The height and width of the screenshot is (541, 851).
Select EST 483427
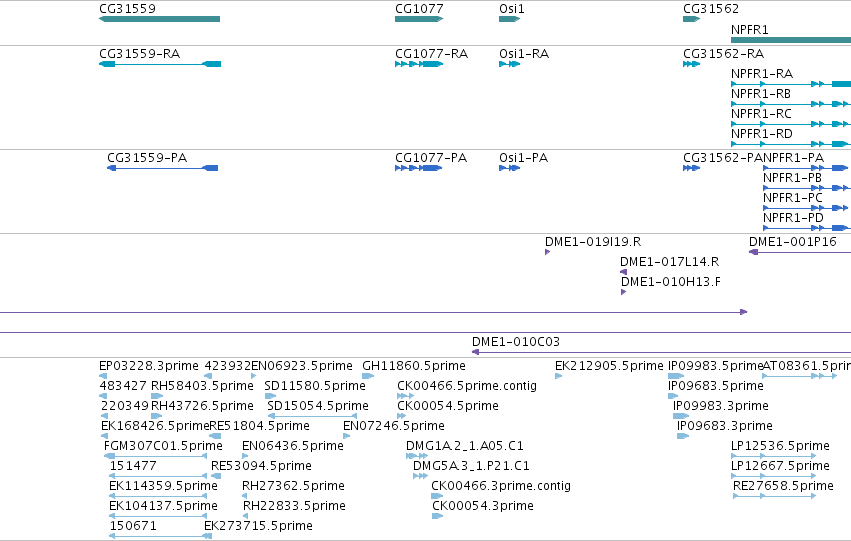(x=104, y=396)
